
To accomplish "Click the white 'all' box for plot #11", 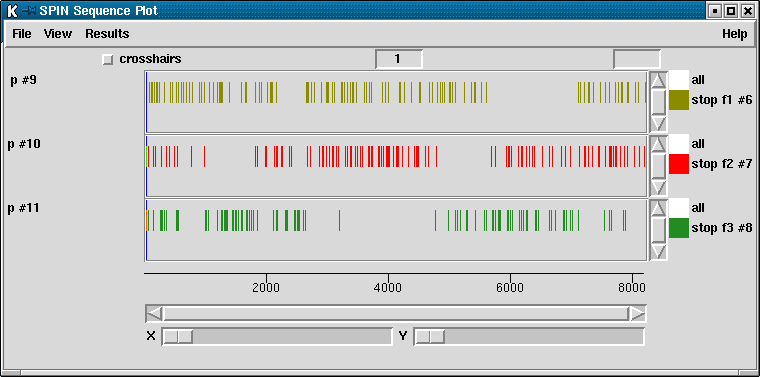I will (x=679, y=208).
